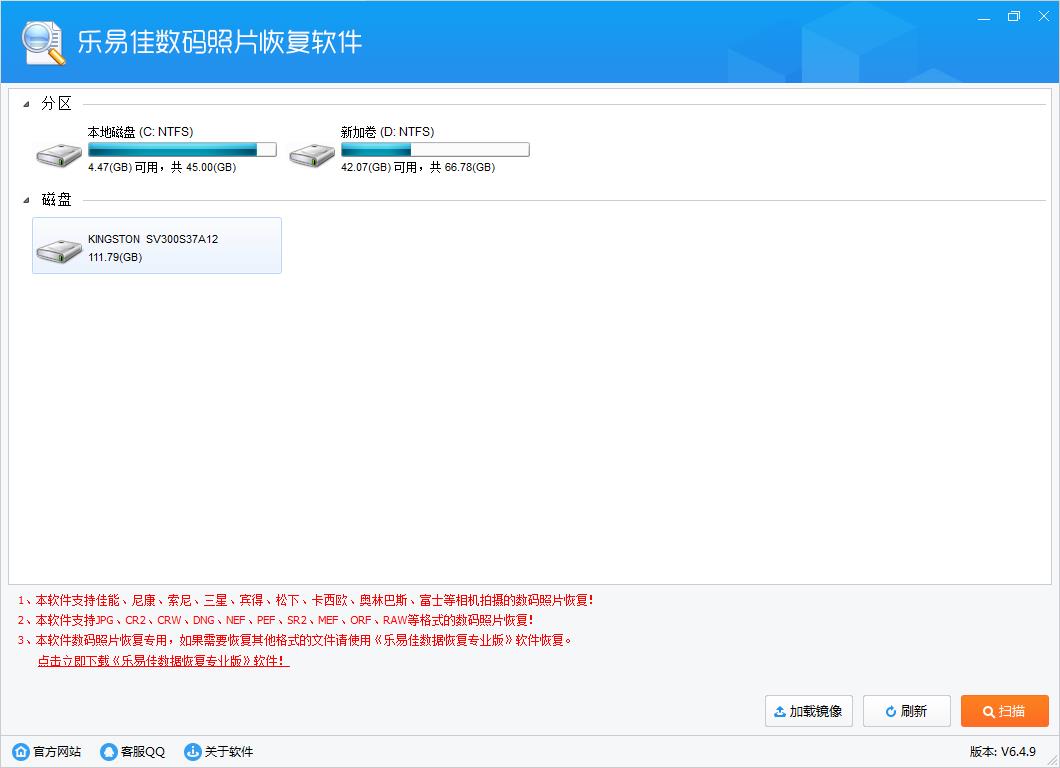Open the 乐易佳数据恢复专业版 download link
Viewport: 1060px width, 768px height.
[x=160, y=661]
